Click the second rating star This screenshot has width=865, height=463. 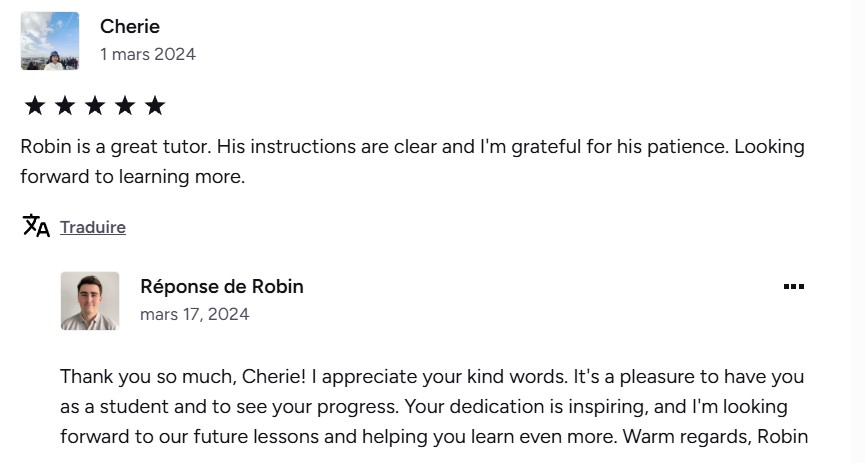pos(65,105)
